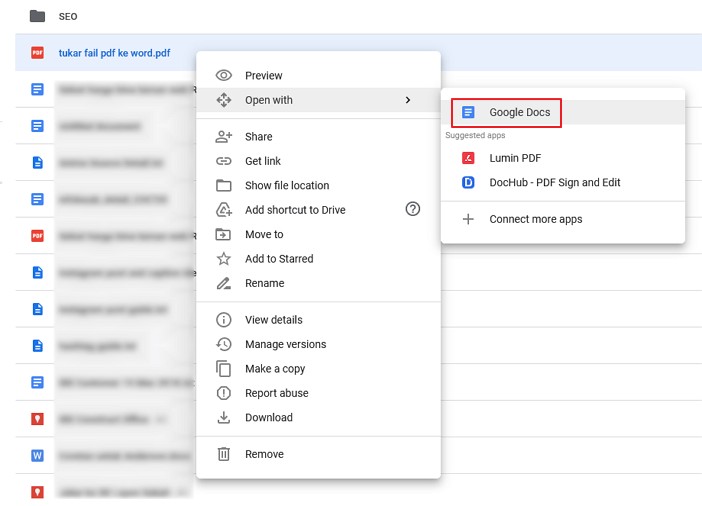Click the folder-arrow icon beside Move to

(x=223, y=234)
